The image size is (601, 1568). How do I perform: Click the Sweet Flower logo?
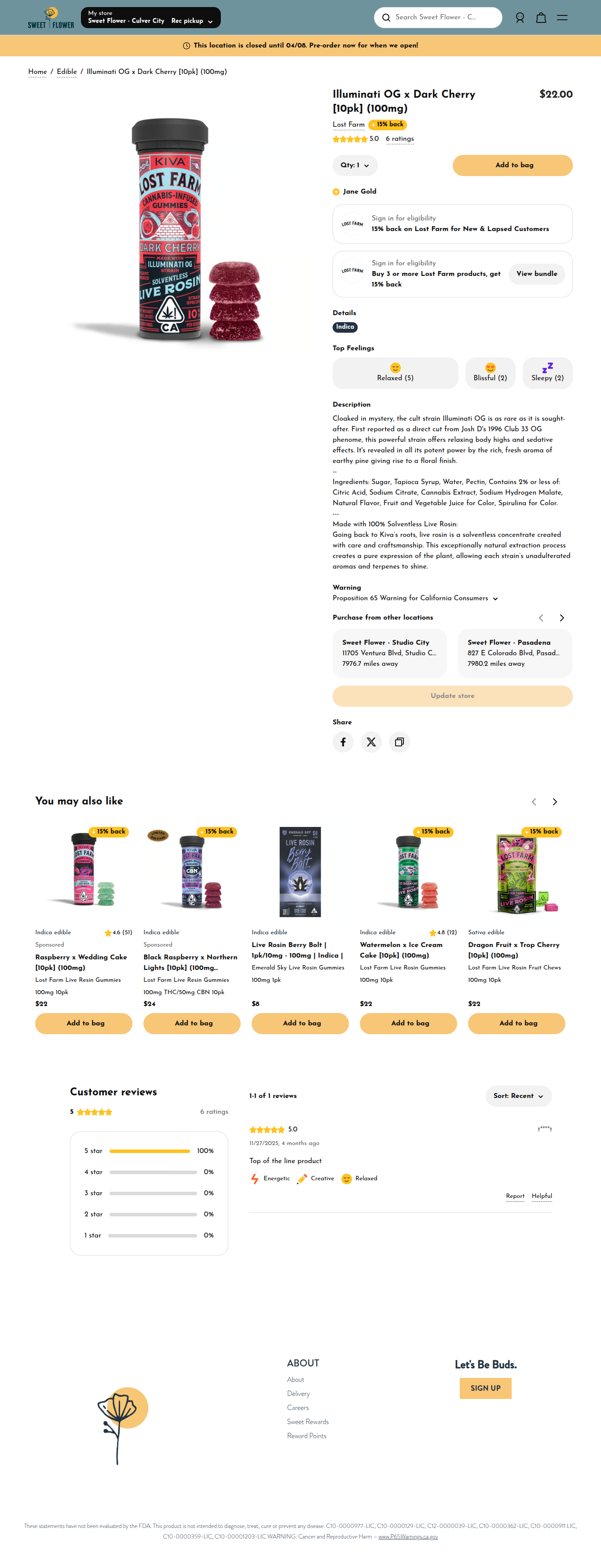[x=51, y=18]
